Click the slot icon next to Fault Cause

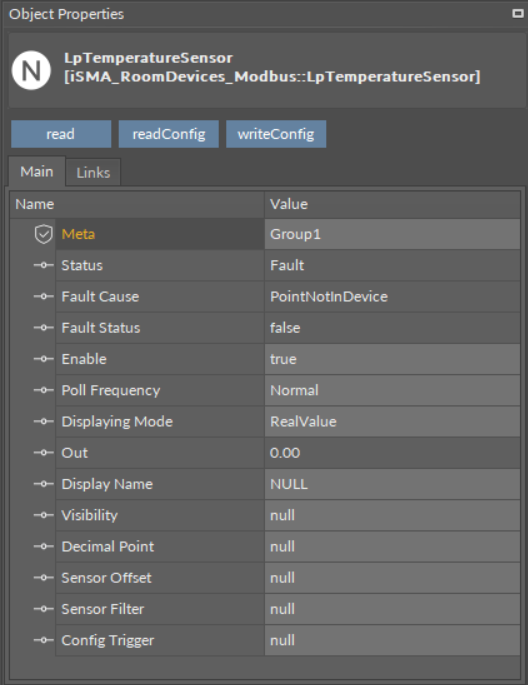pyautogui.click(x=44, y=297)
